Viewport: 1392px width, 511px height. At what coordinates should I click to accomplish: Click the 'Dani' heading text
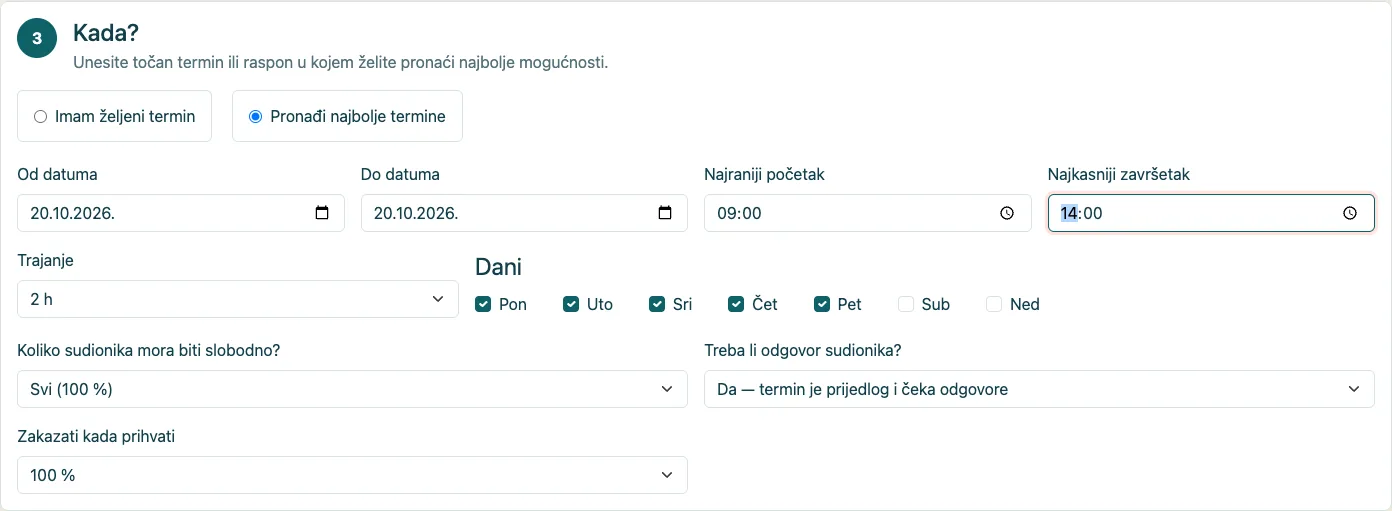click(498, 267)
